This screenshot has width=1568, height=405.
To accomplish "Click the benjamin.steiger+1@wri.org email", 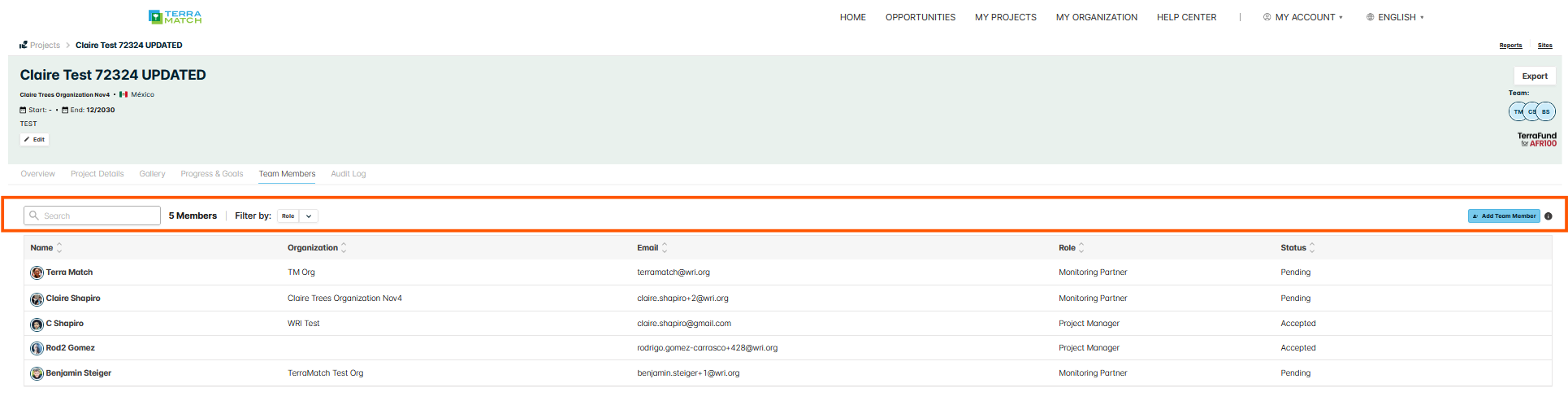I will coord(688,373).
